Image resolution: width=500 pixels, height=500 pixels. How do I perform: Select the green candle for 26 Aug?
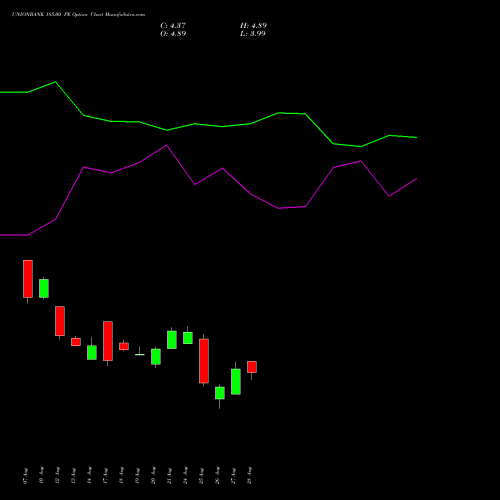pos(220,393)
